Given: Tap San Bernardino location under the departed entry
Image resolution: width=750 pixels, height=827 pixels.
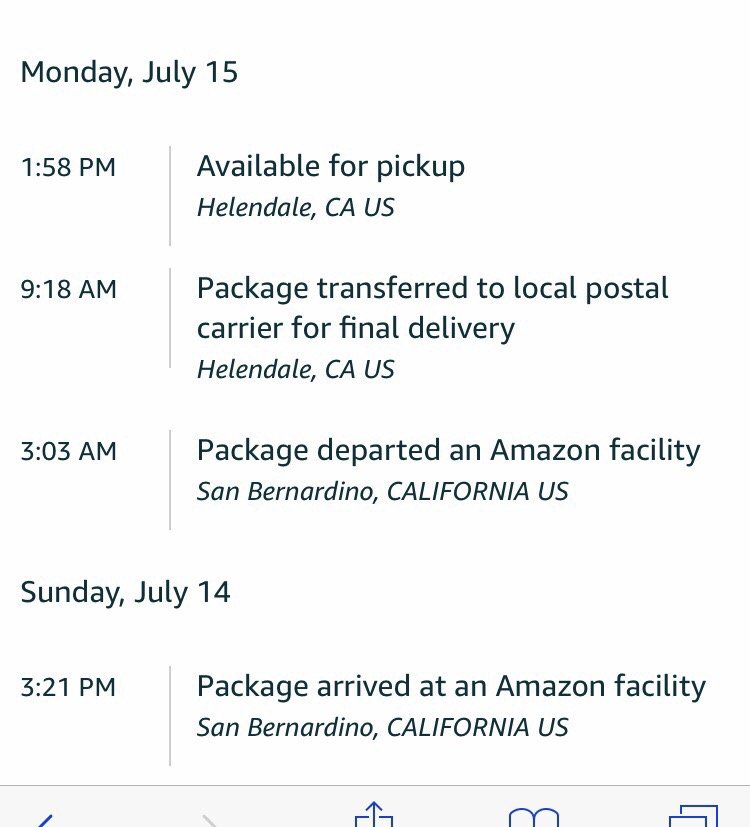Looking at the screenshot, I should coord(382,492).
